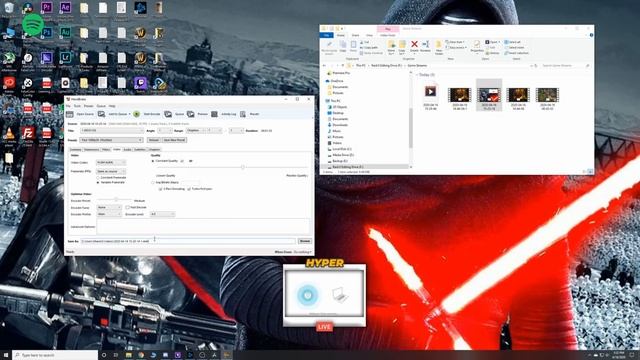The width and height of the screenshot is (640, 360).
Task: Click the Open Source icon in HandBrake
Action: click(70, 114)
